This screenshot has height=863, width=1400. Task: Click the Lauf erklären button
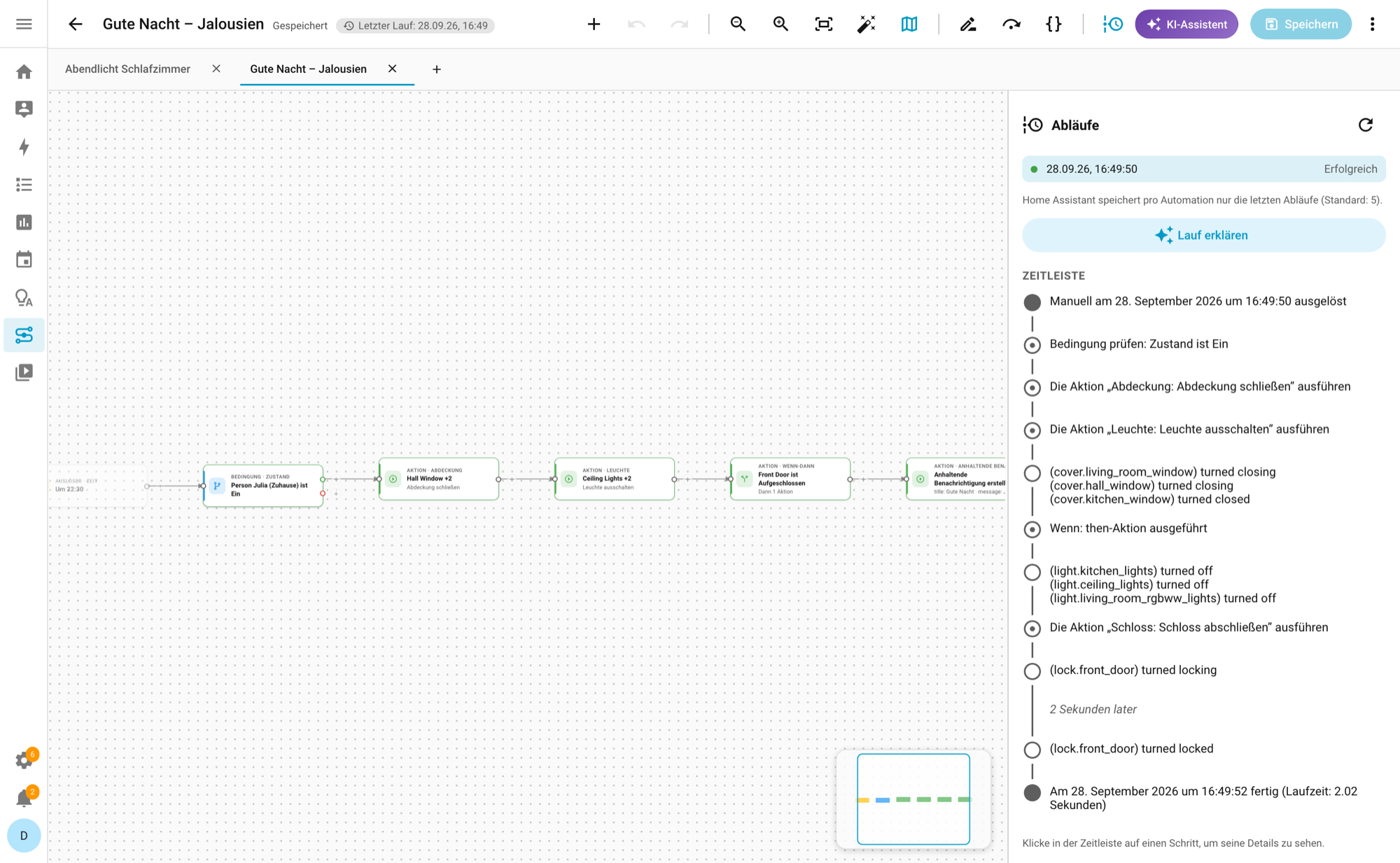tap(1203, 235)
